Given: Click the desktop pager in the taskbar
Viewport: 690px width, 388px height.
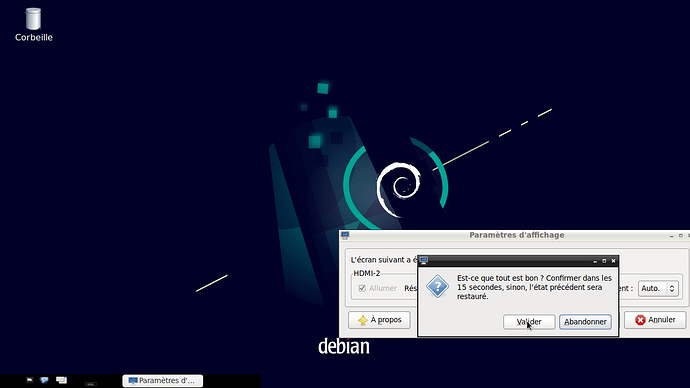Looking at the screenshot, I should click(x=91, y=384).
